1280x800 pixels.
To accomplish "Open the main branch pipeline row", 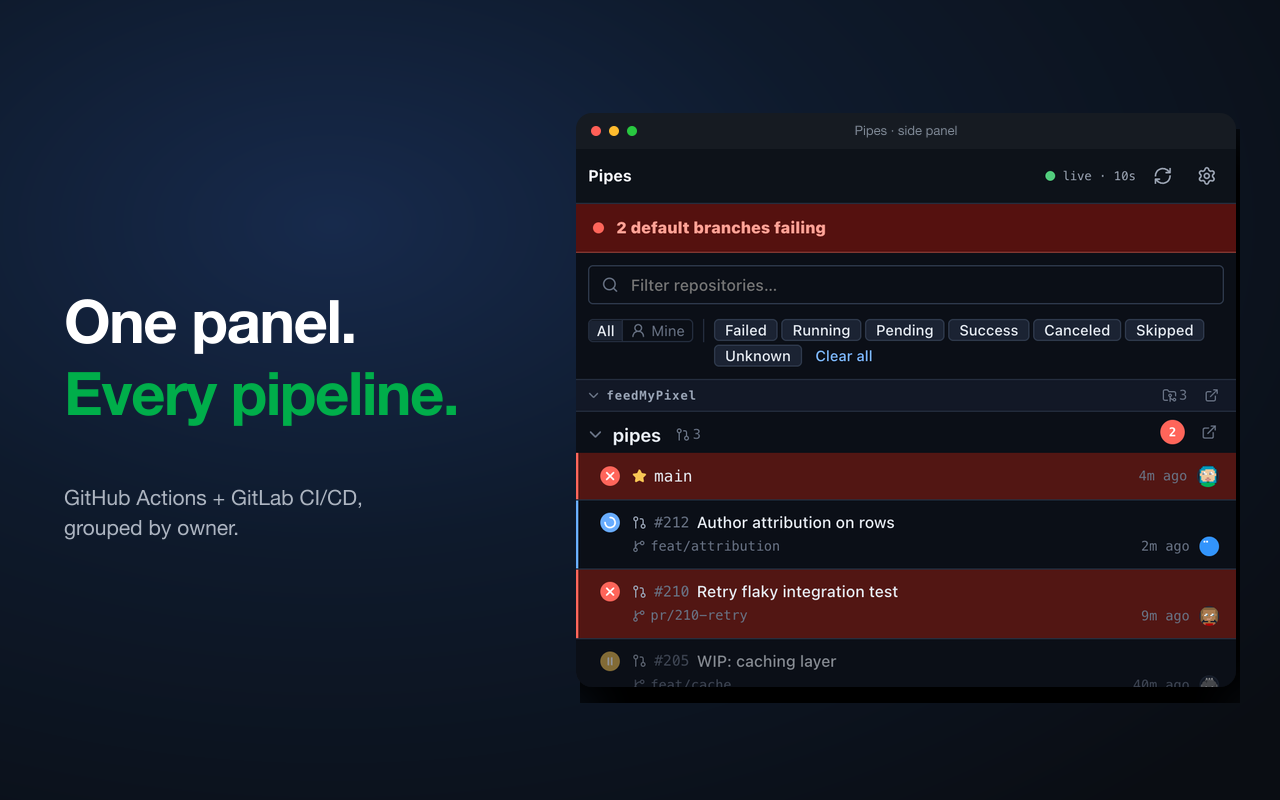I will tap(906, 476).
